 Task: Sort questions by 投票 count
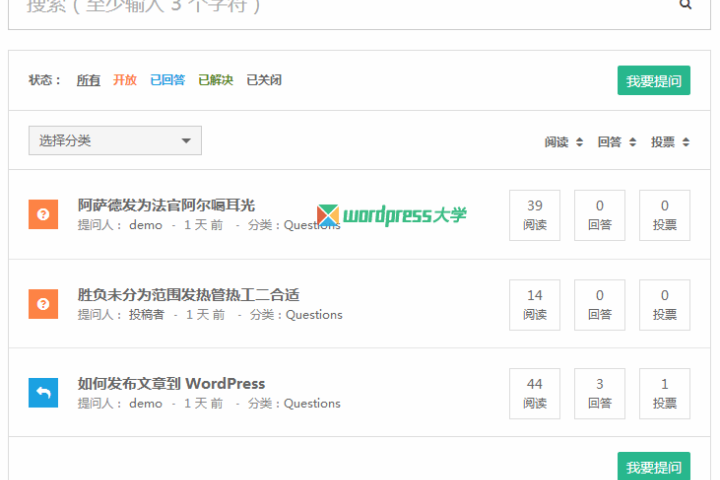pyautogui.click(x=670, y=142)
